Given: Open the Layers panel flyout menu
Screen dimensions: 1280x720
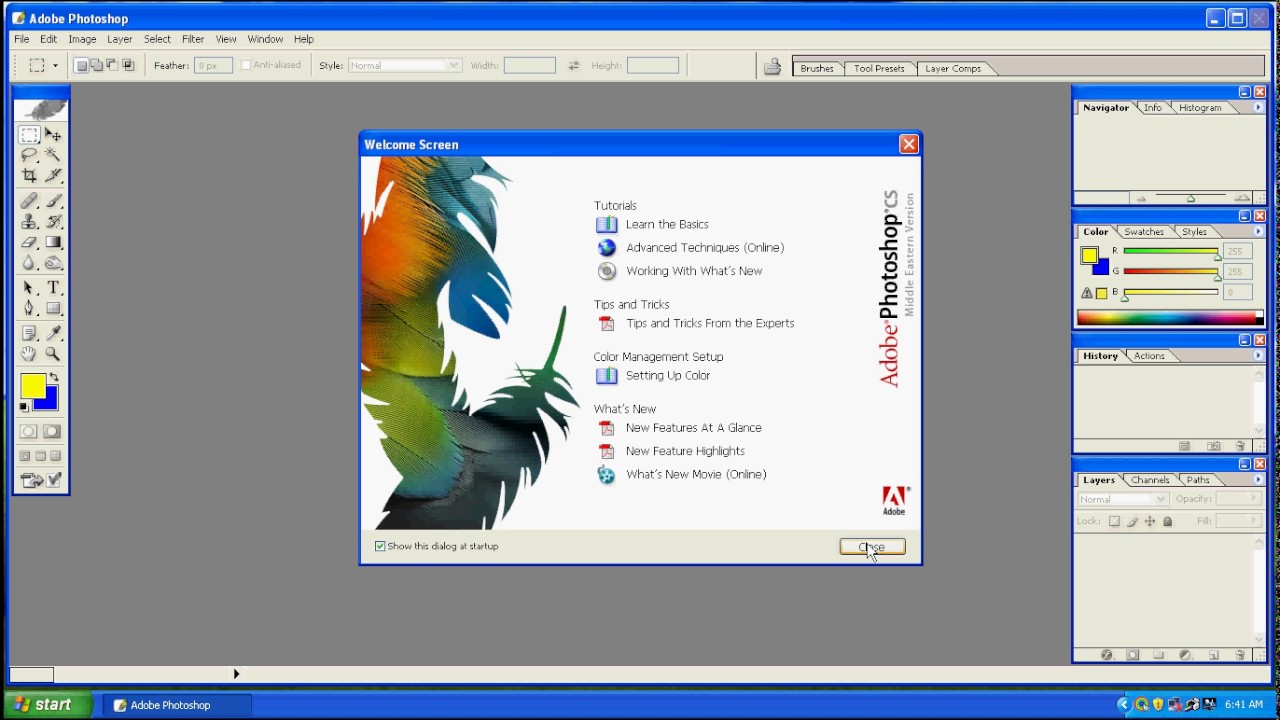Looking at the screenshot, I should (x=1258, y=479).
